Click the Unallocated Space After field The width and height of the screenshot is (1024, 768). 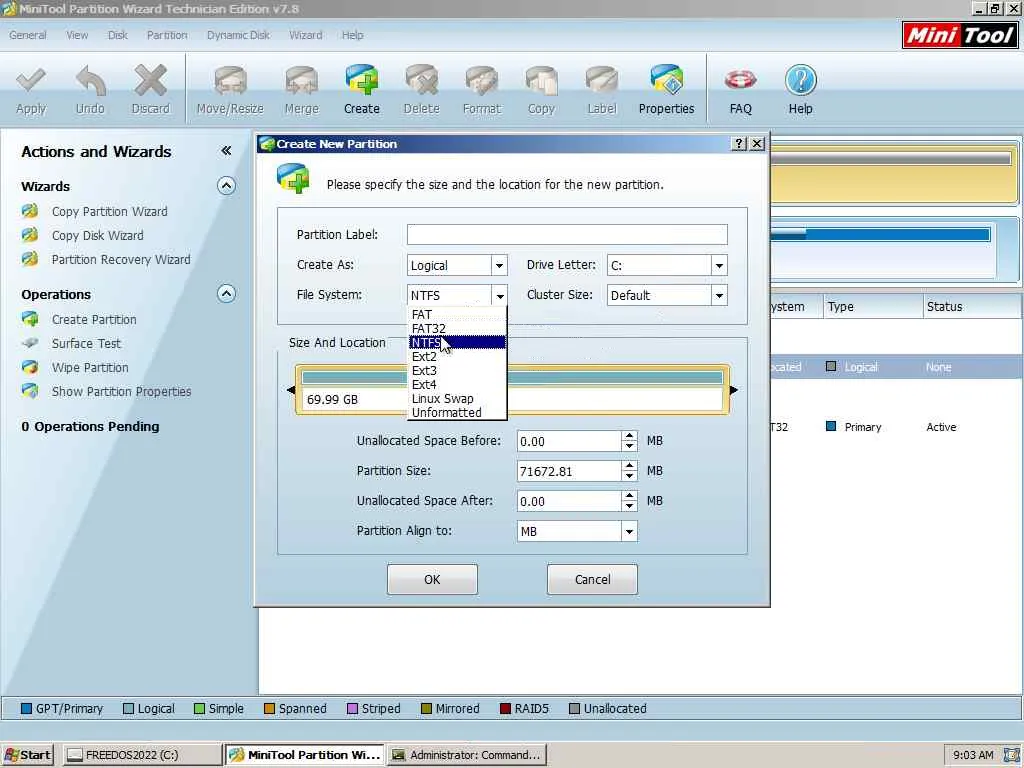tap(569, 501)
